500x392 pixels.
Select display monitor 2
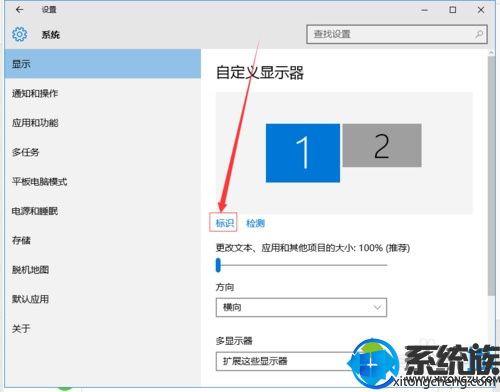[x=382, y=145]
